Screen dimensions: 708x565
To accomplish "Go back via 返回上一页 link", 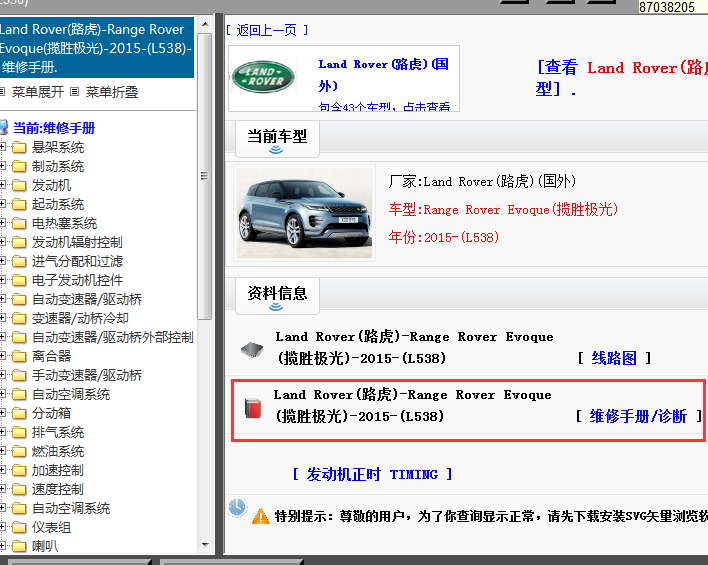I will tap(267, 30).
